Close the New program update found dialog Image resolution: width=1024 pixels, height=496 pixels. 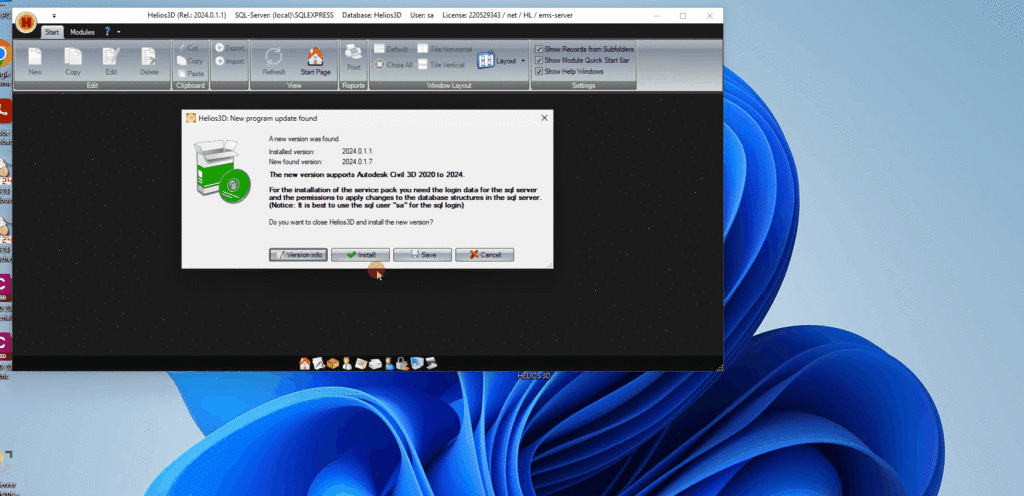point(544,118)
